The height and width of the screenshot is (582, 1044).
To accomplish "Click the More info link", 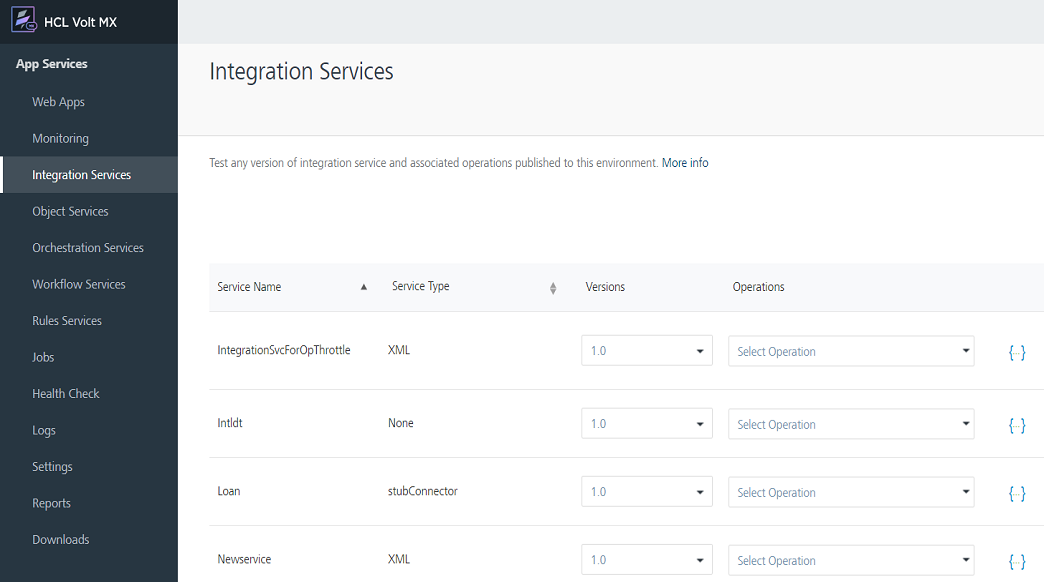I will (685, 163).
